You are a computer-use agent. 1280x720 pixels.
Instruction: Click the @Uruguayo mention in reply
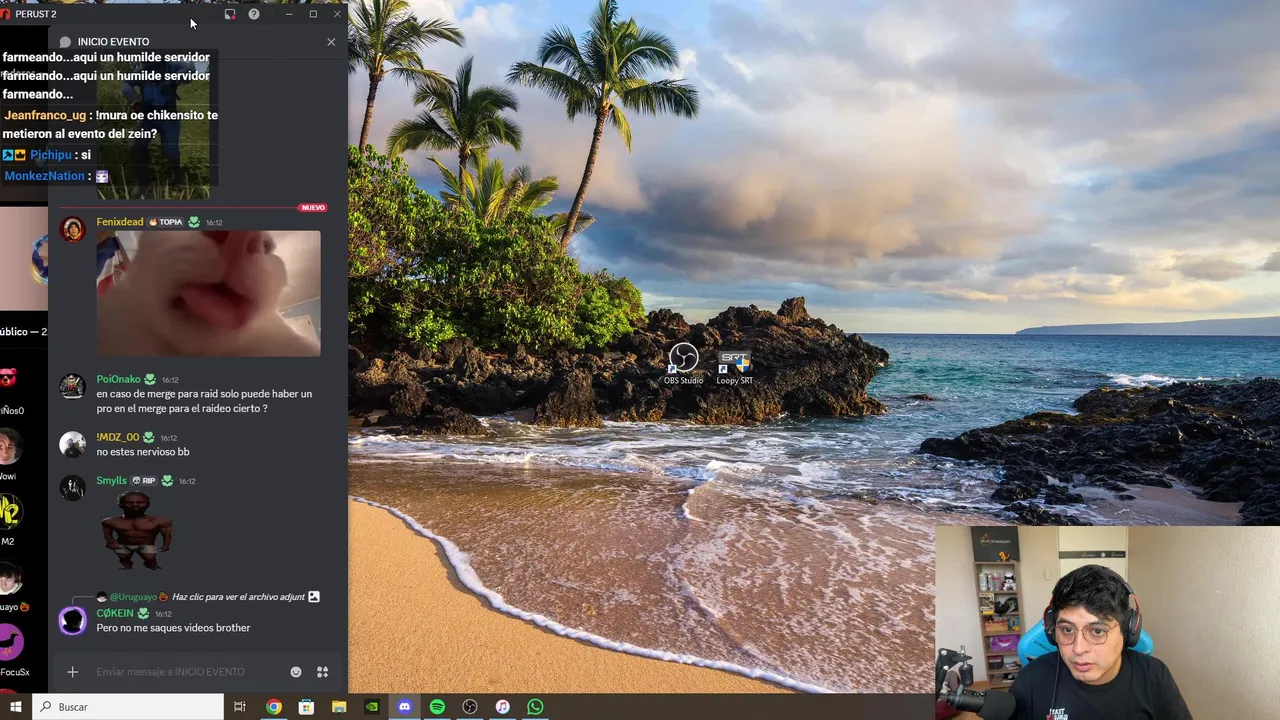pos(134,597)
